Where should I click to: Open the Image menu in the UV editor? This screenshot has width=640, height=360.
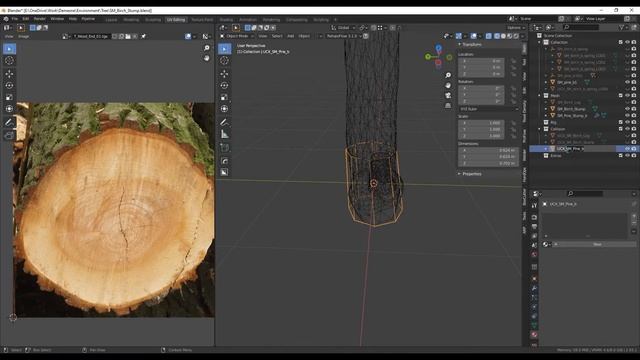[x=24, y=36]
